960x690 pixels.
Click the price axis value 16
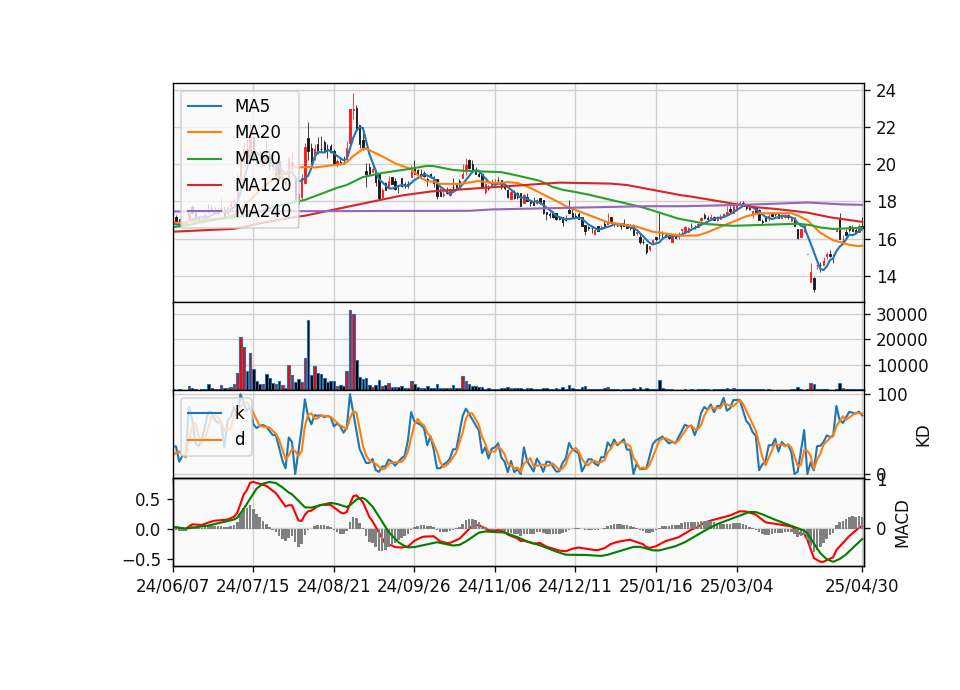[885, 239]
